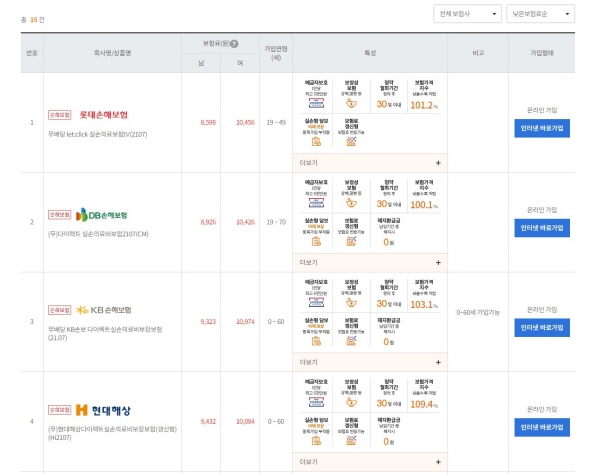Click the 보장성보험 bowl icon in 롯데손해보험 row
This screenshot has width=600, height=474.
(x=351, y=103)
